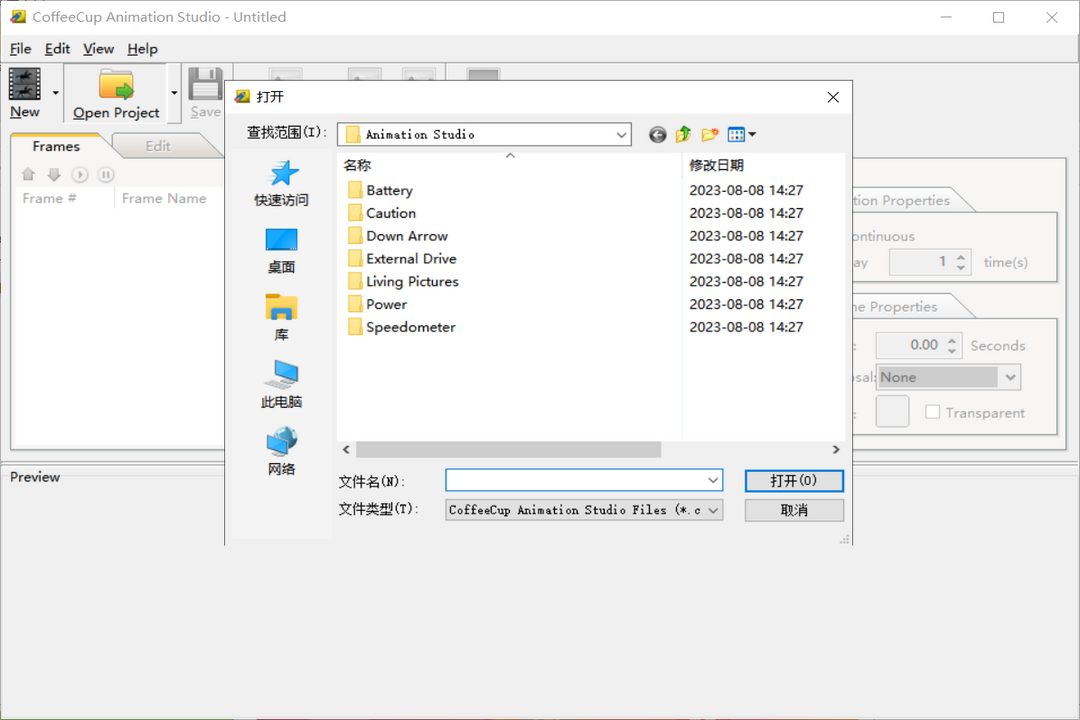1080x720 pixels.
Task: Expand the file type combo box
Action: (713, 510)
